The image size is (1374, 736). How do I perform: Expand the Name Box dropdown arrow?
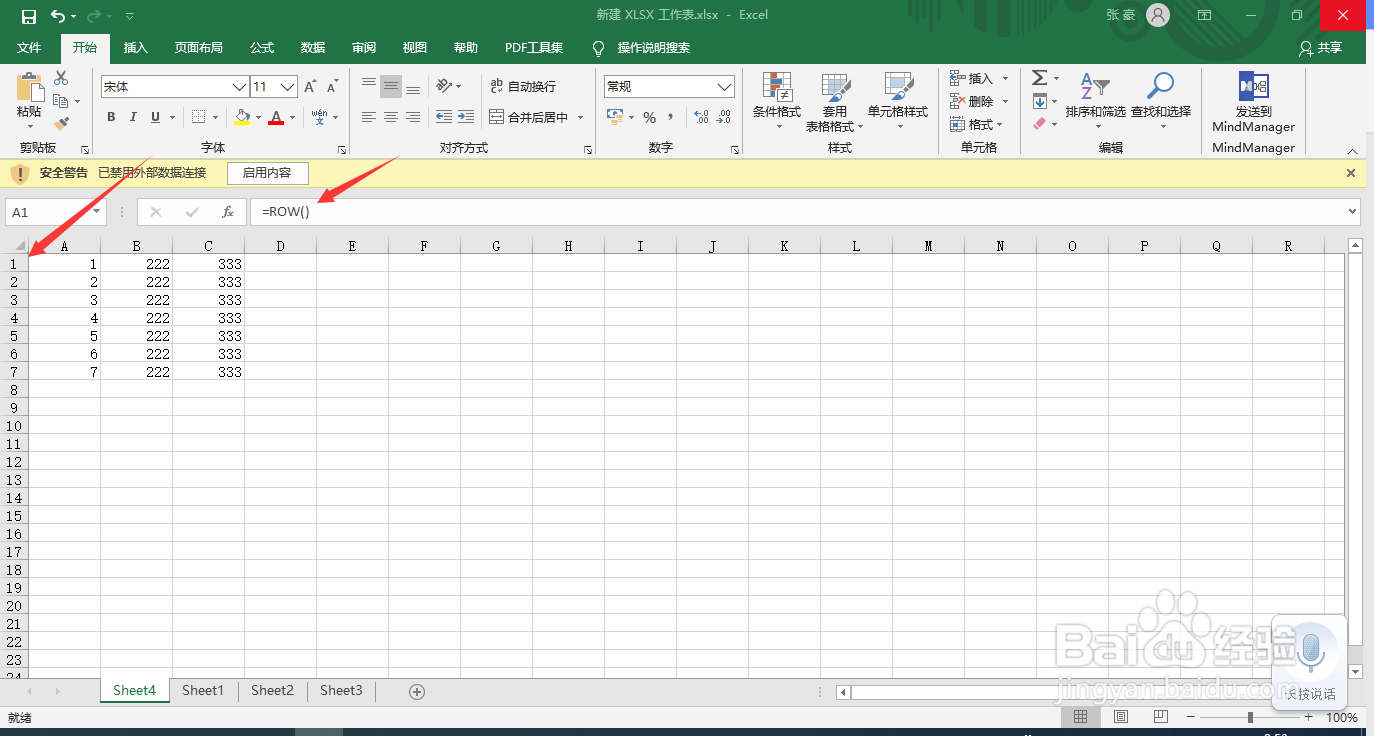click(97, 212)
